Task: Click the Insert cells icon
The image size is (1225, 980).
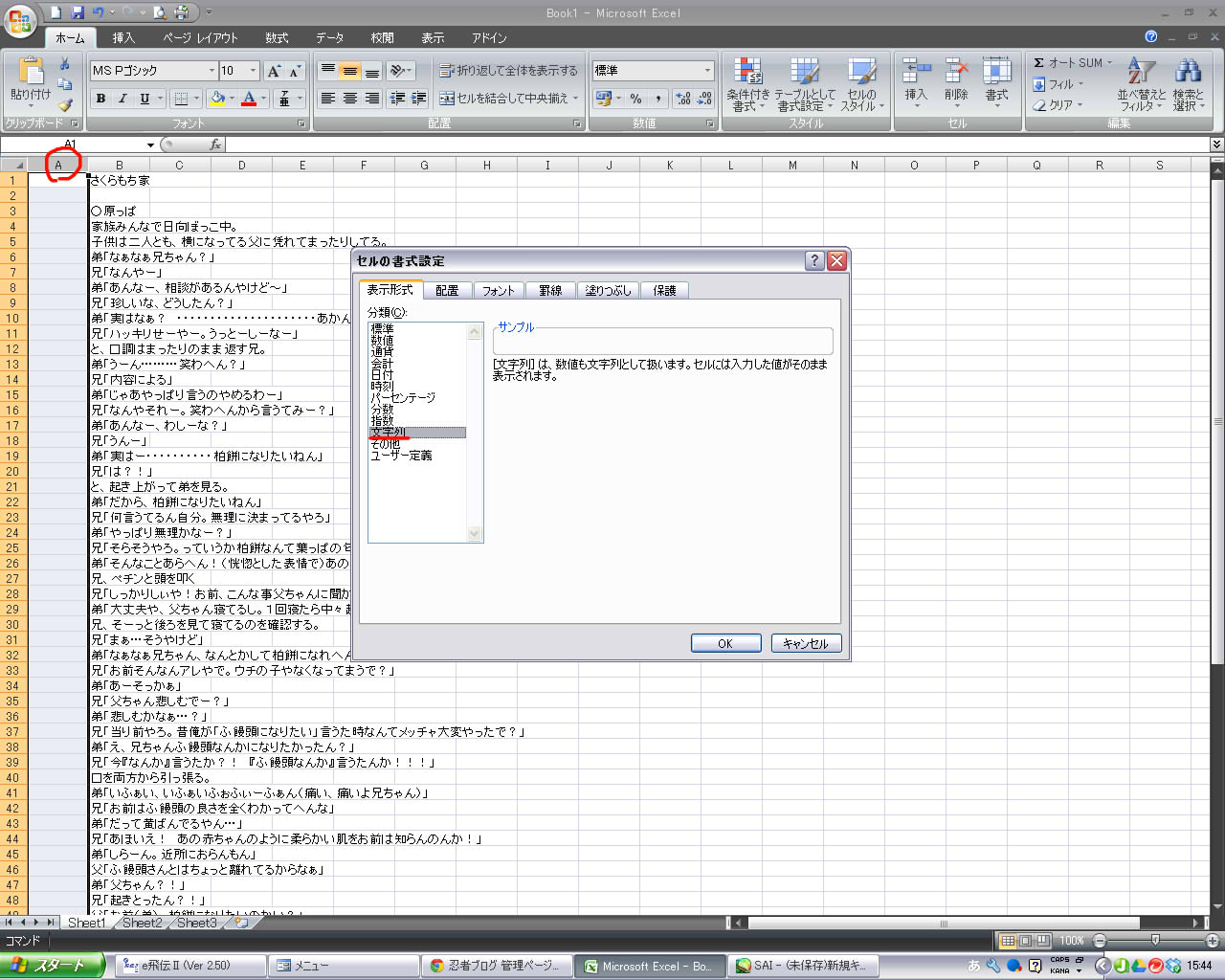Action: pyautogui.click(x=916, y=71)
